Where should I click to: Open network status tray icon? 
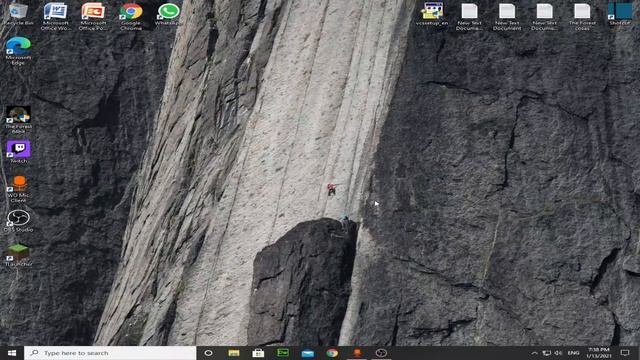(x=547, y=353)
